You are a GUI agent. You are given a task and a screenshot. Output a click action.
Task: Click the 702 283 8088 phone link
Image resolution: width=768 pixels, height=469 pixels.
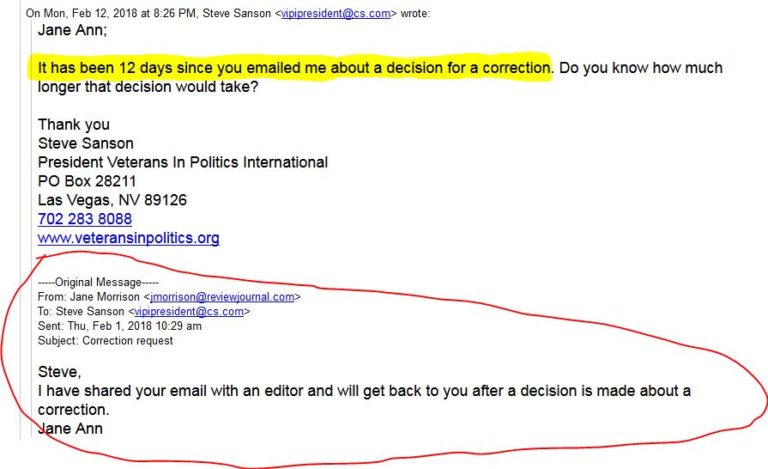tap(85, 219)
